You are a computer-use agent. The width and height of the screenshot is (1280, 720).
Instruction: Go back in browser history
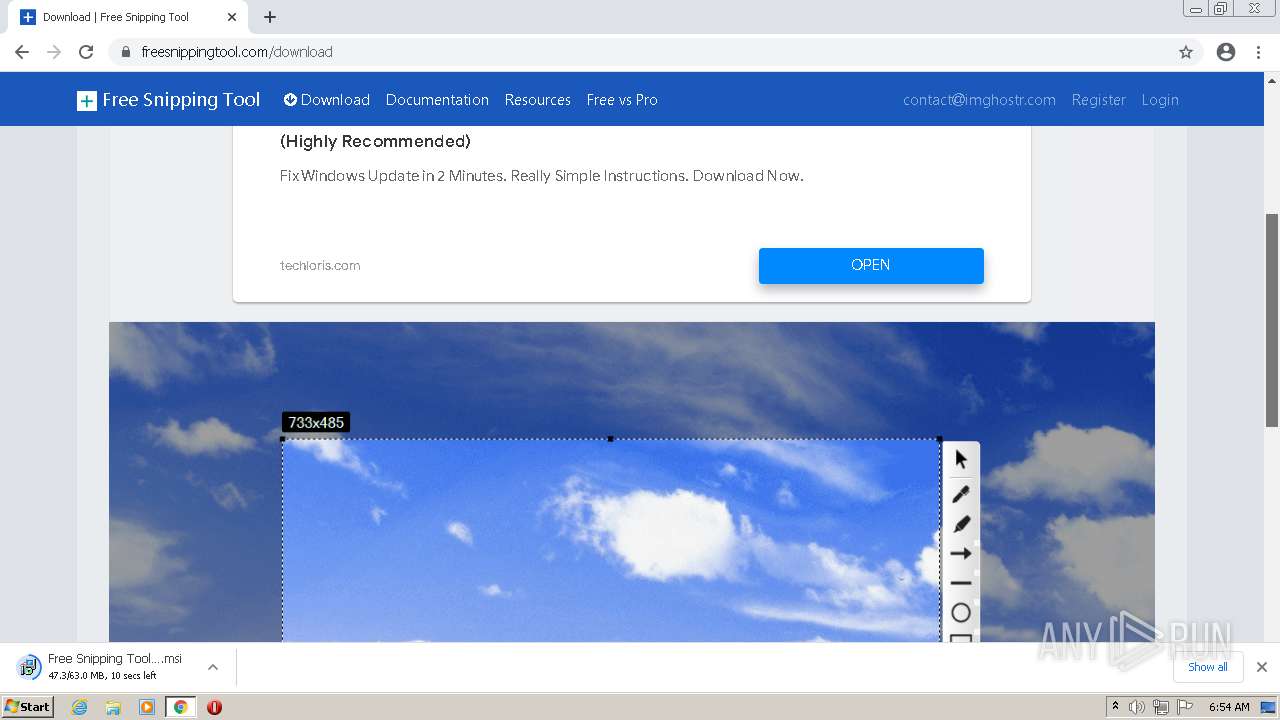click(x=22, y=52)
